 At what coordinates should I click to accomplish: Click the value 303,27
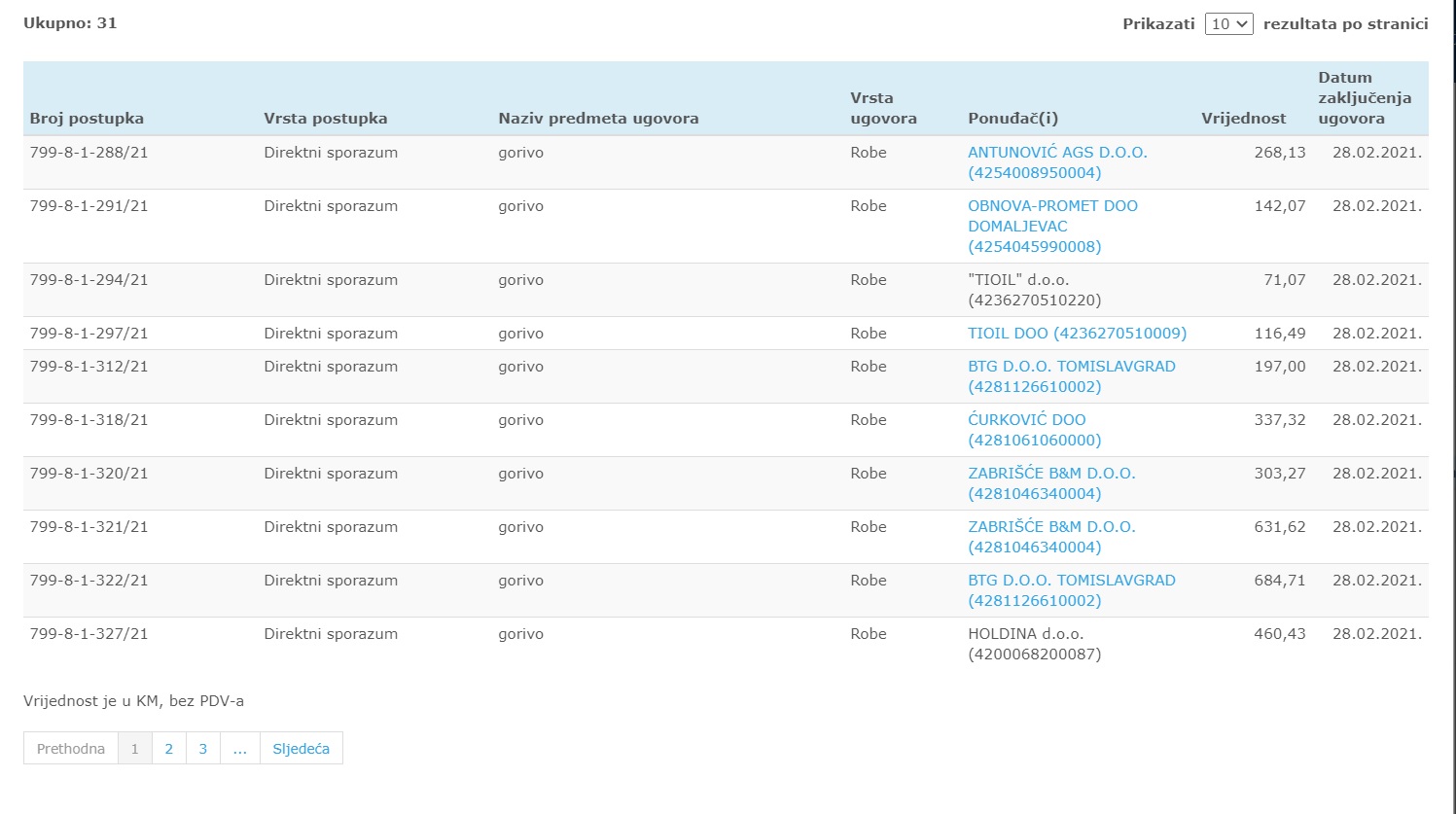pyautogui.click(x=1280, y=473)
